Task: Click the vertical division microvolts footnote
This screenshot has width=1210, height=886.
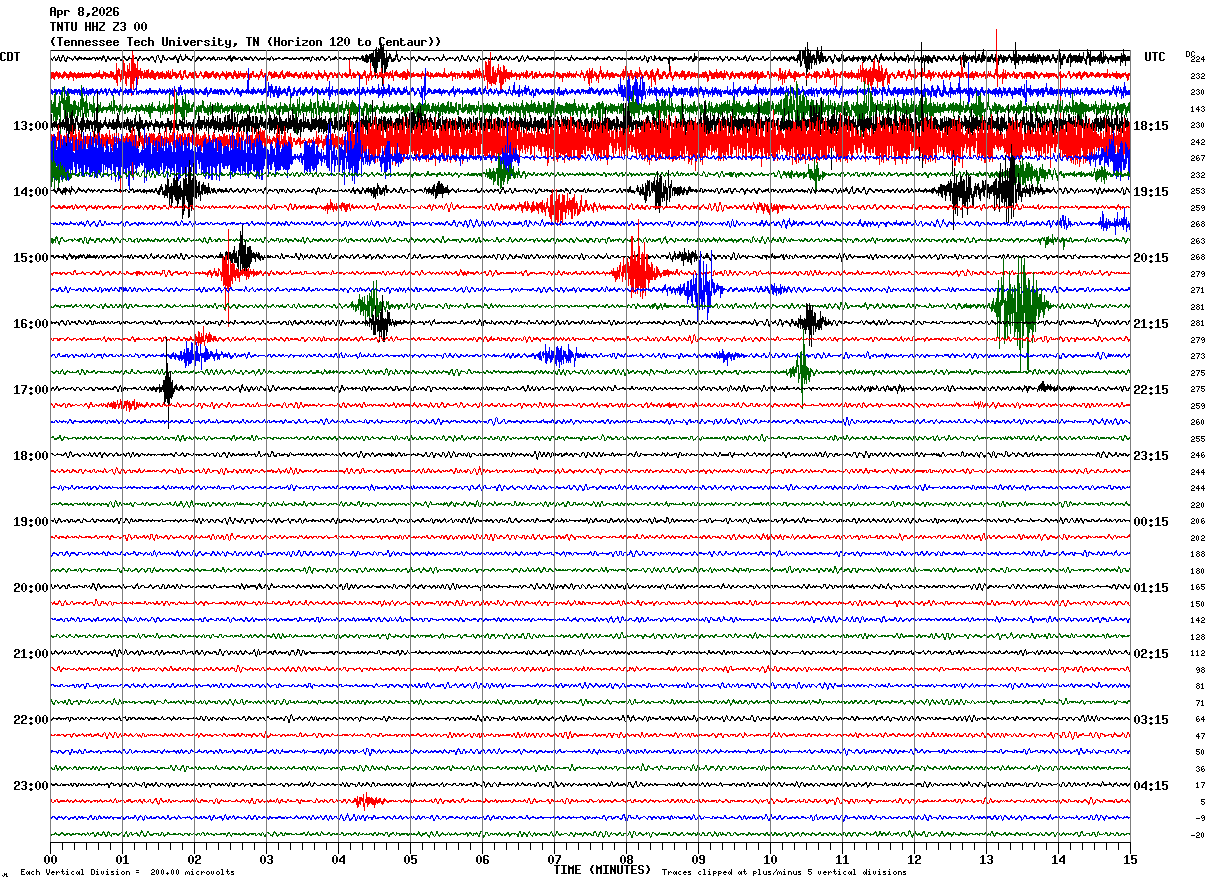Action: click(x=127, y=872)
